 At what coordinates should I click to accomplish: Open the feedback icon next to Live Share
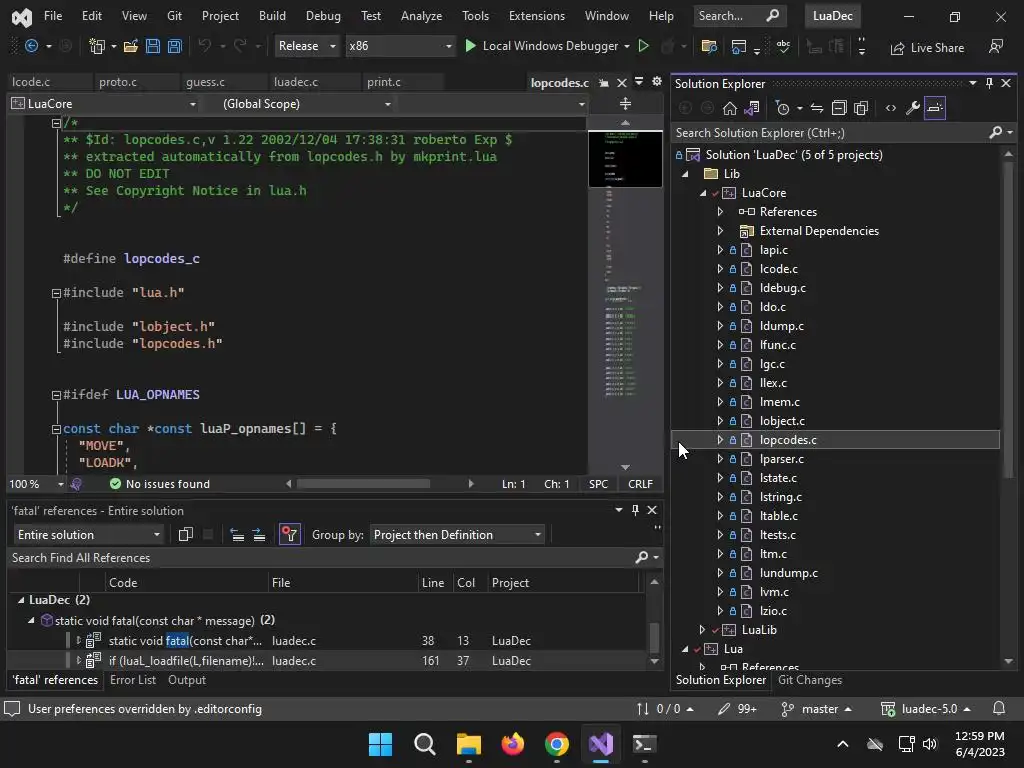(x=996, y=46)
